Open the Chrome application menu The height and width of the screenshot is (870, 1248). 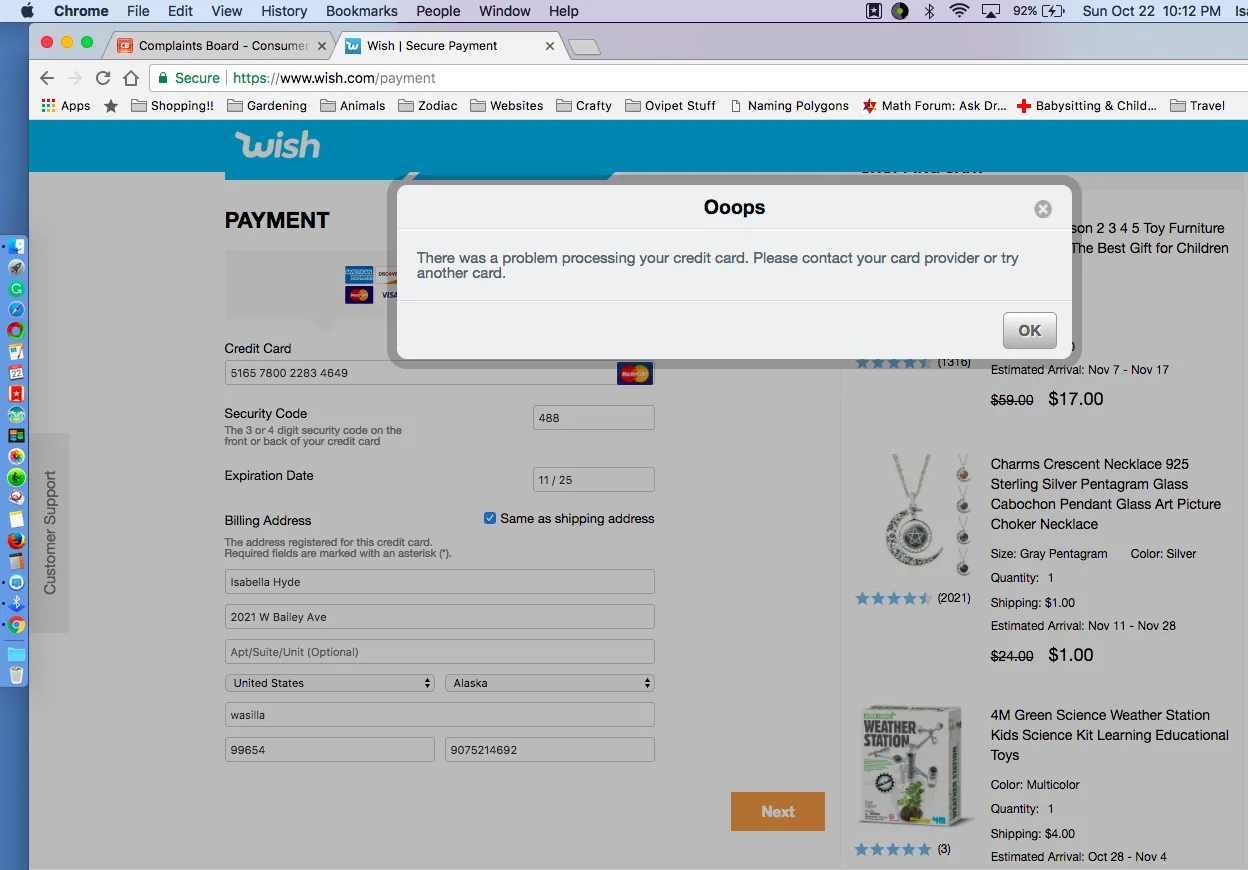click(81, 11)
